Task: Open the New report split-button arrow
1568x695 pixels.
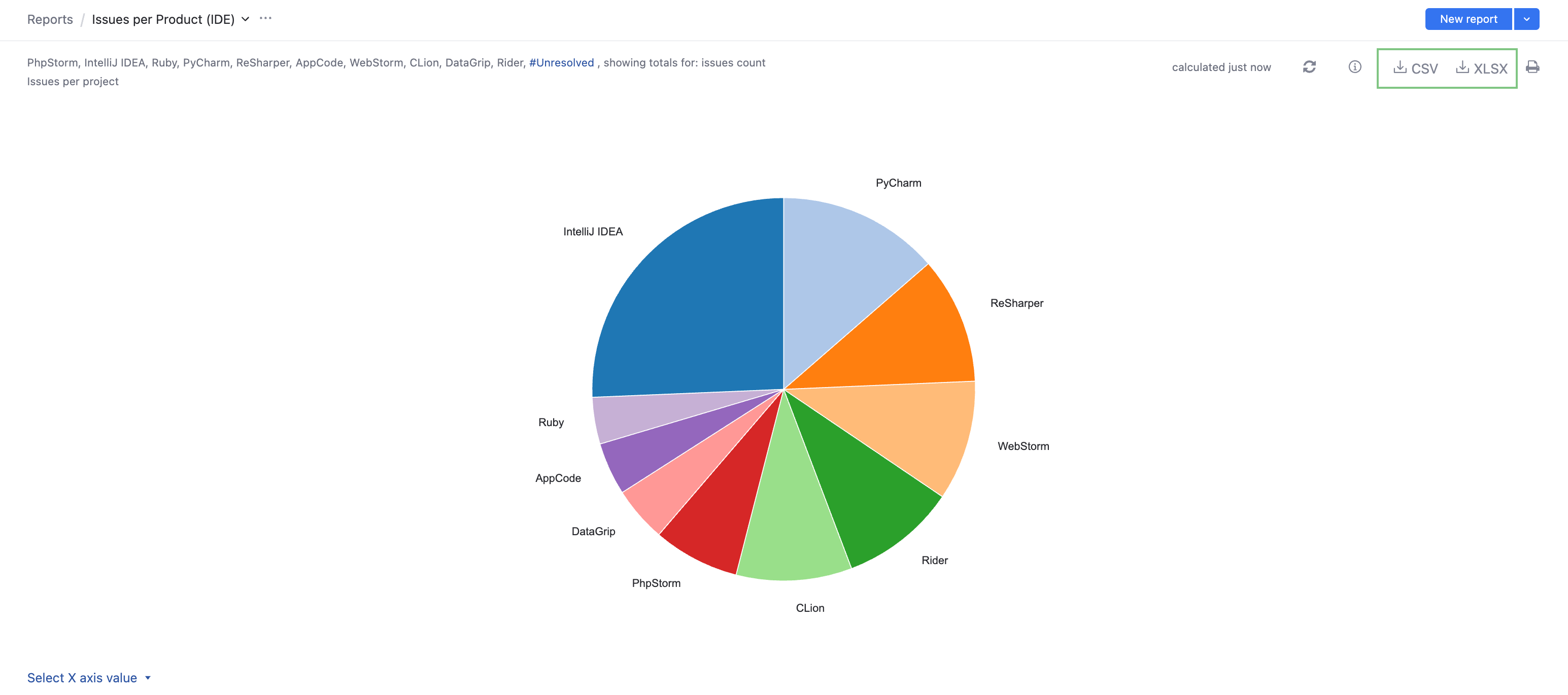Action: [x=1526, y=19]
